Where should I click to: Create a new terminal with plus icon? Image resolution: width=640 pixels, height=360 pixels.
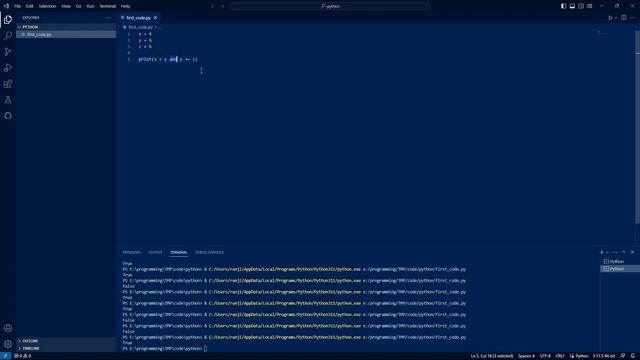coord(602,252)
